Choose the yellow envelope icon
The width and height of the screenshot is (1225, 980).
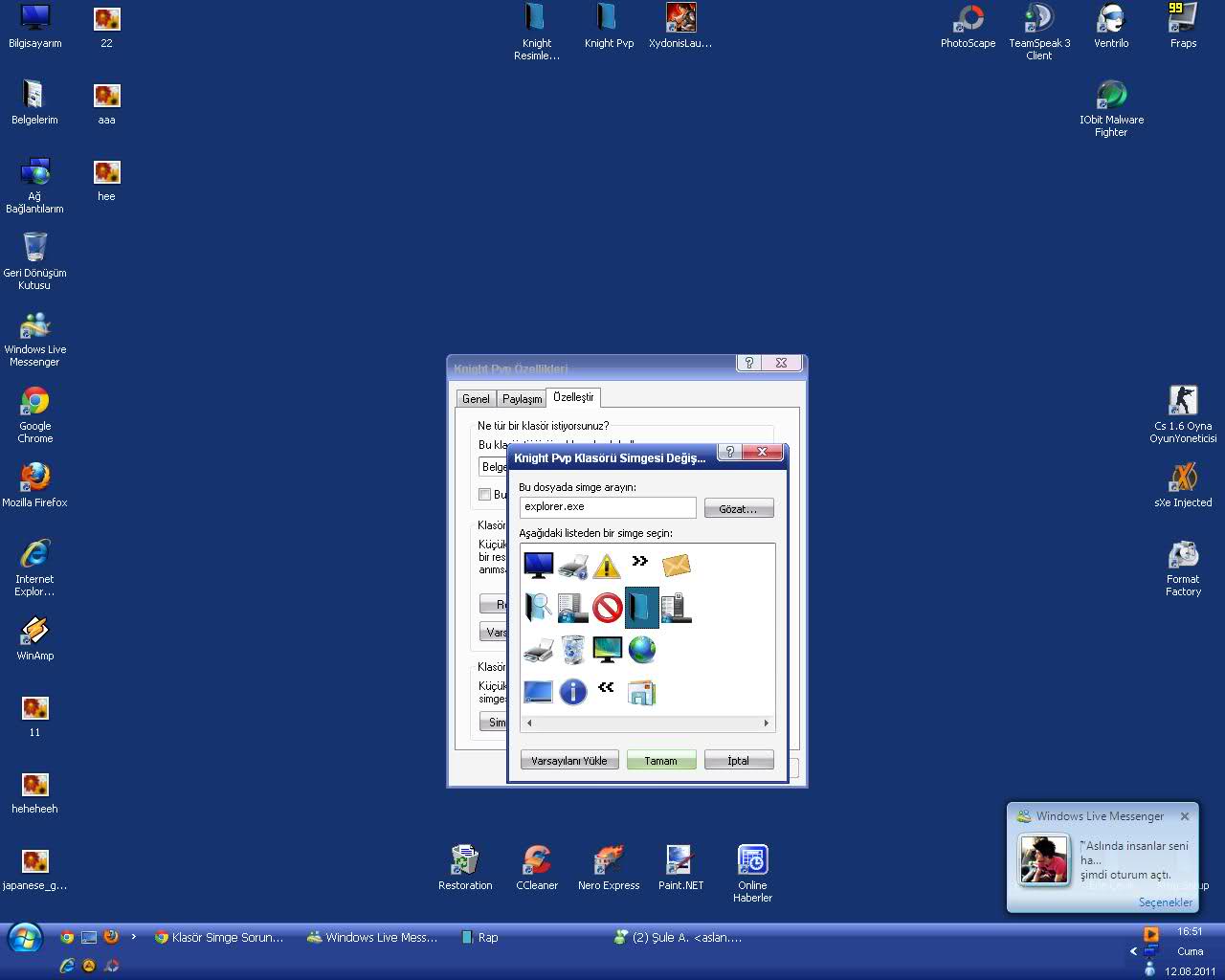tap(676, 565)
